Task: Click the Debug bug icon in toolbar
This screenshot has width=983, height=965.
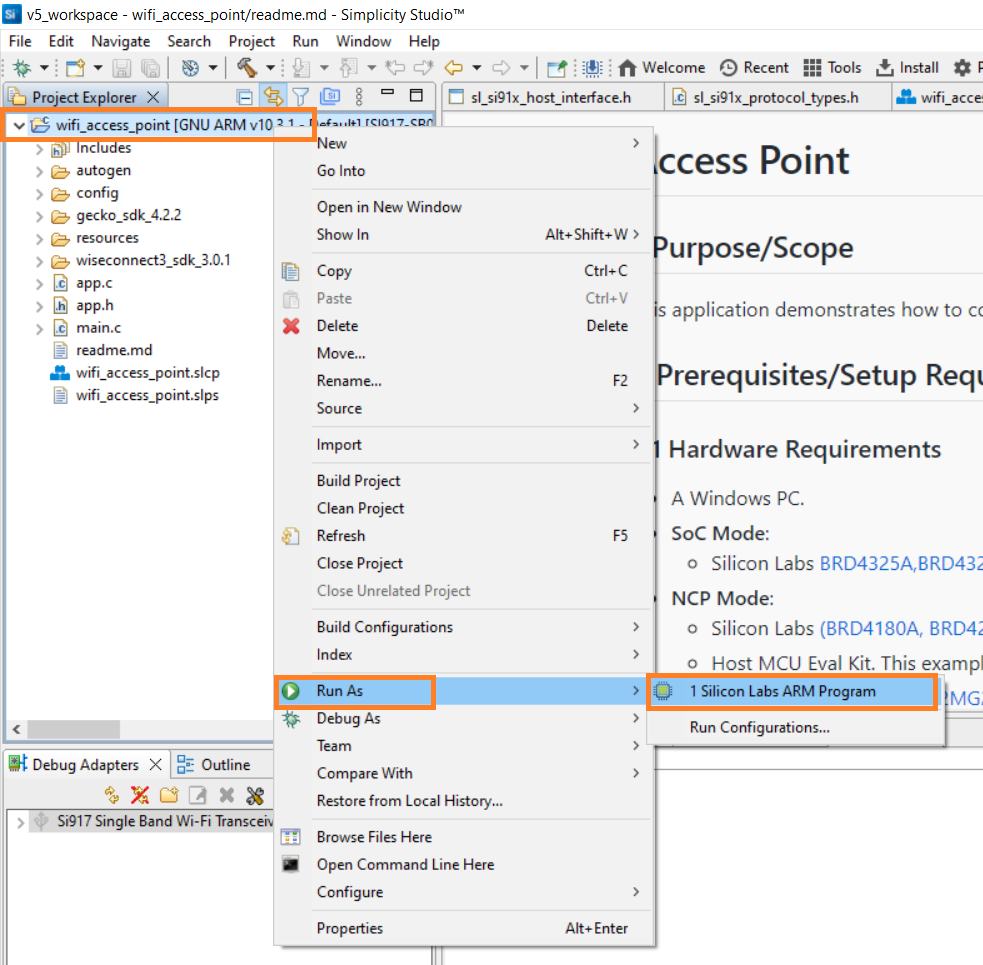Action: [20, 68]
